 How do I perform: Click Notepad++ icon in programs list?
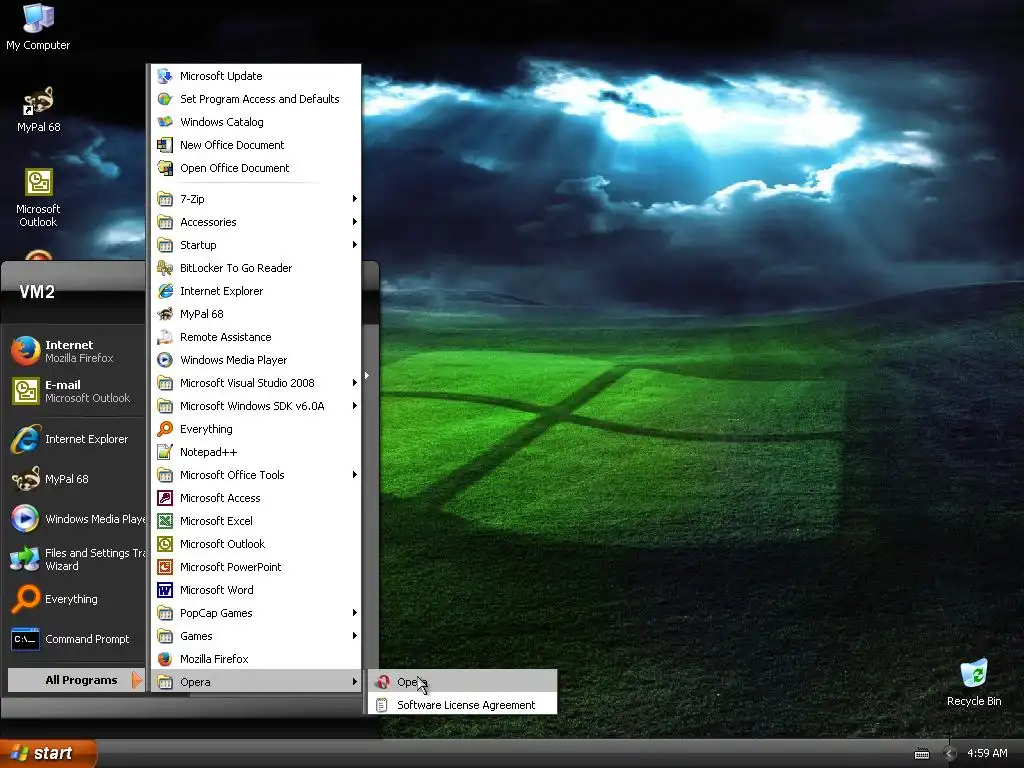165,452
